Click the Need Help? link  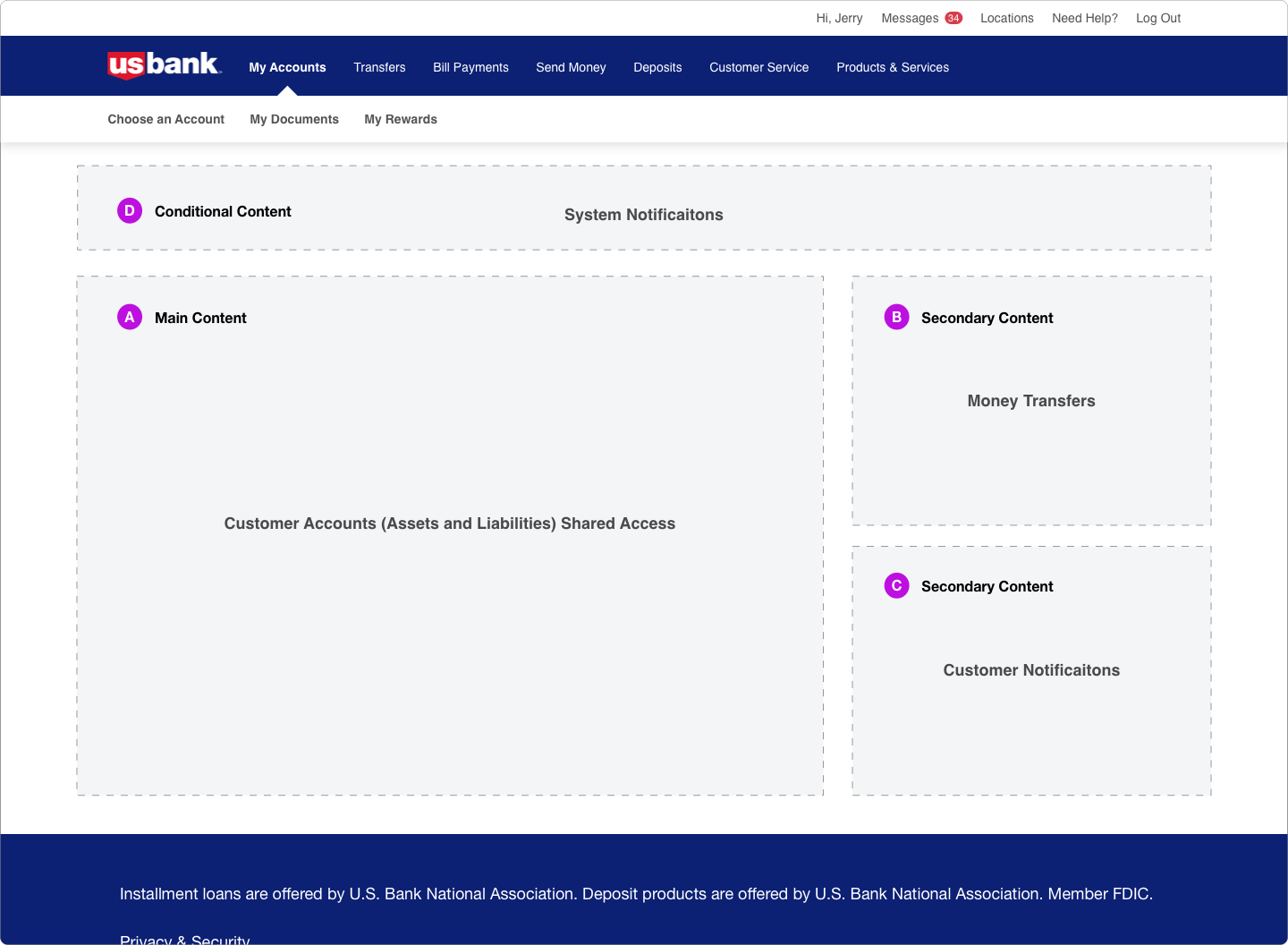coord(1084,18)
